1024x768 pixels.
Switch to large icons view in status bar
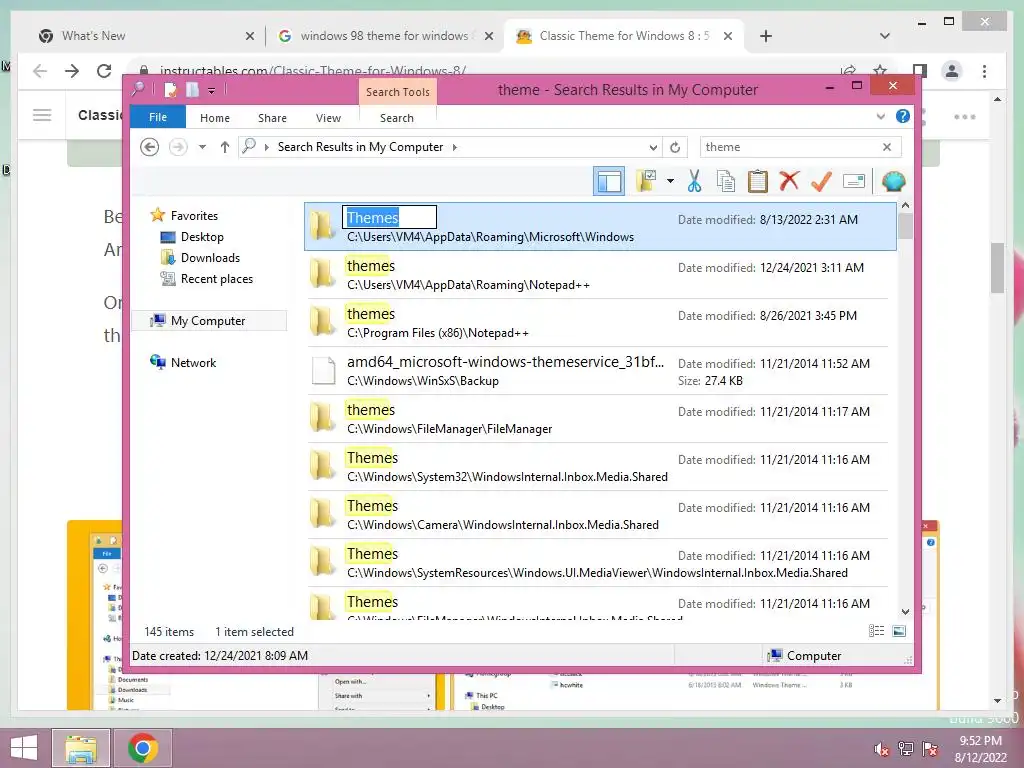click(x=899, y=631)
